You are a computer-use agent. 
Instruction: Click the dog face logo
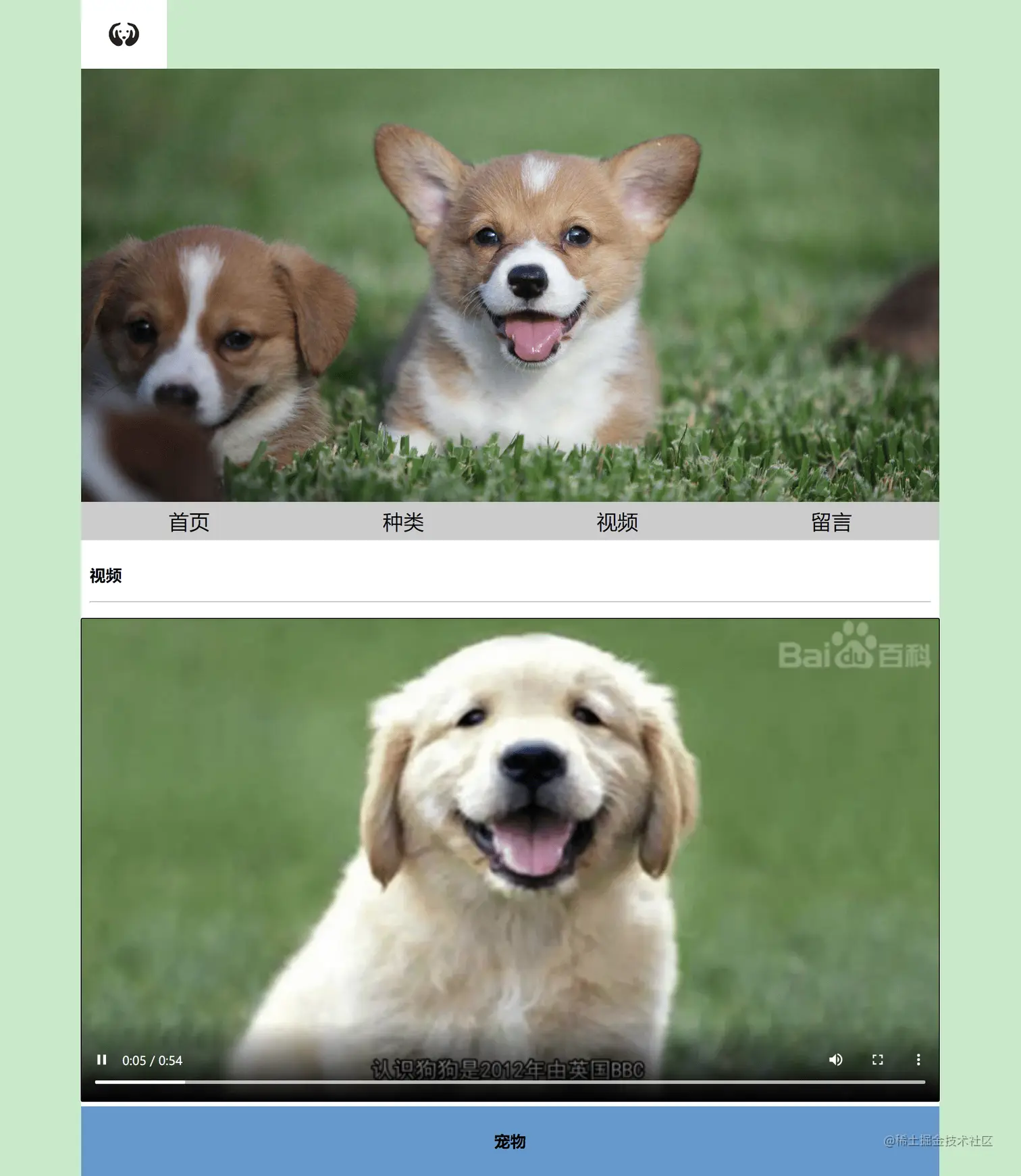coord(124,34)
